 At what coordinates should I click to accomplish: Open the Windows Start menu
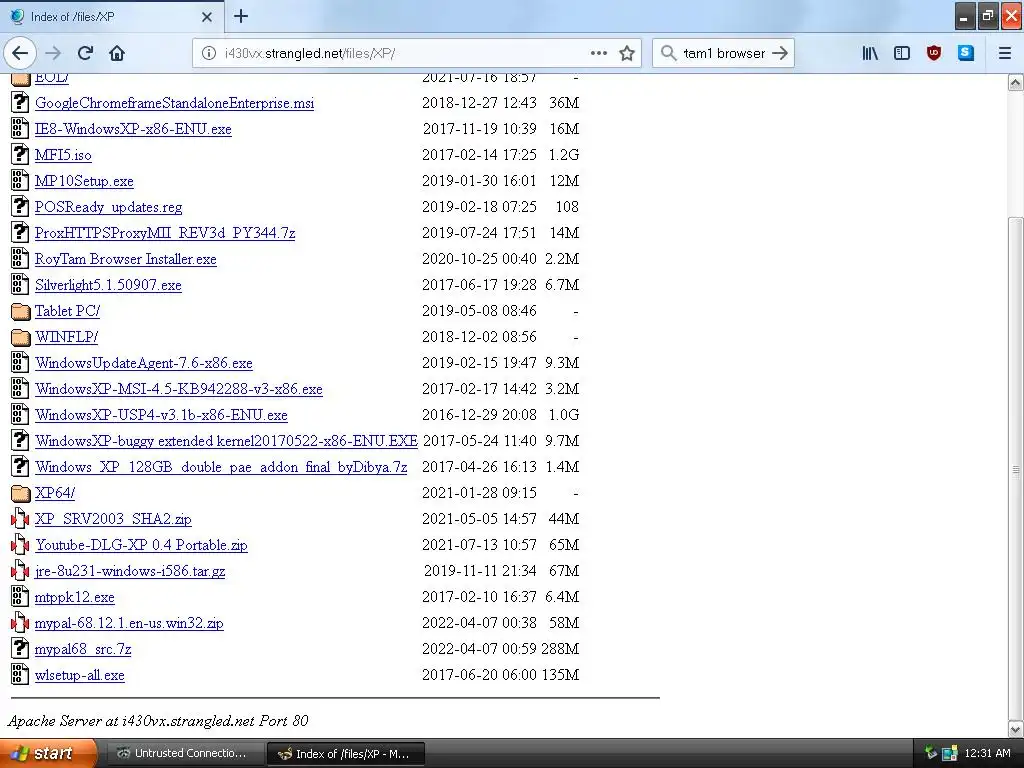click(48, 753)
